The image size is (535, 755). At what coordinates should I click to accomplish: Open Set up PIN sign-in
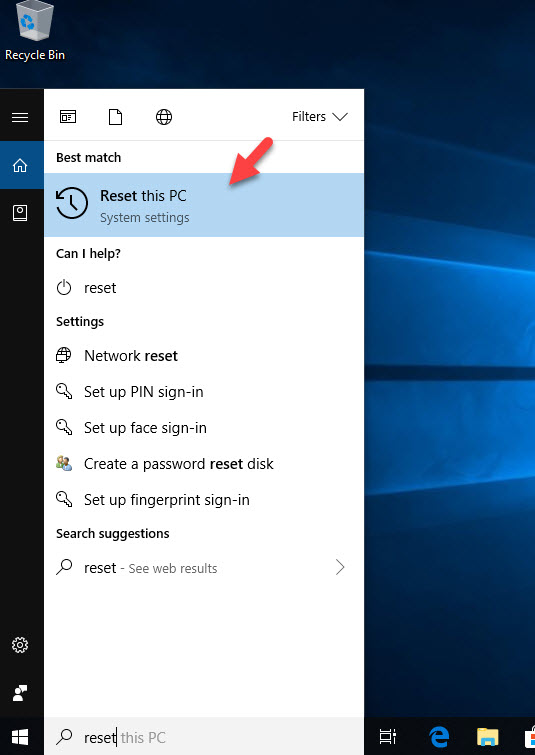tap(204, 391)
